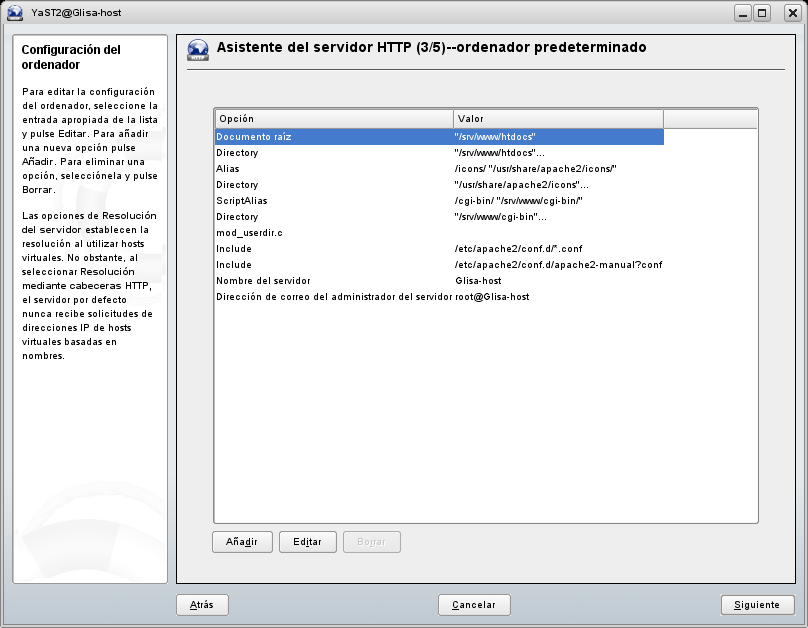This screenshot has width=808, height=628.
Task: Sort list by the Opción column header
Action: pos(333,119)
